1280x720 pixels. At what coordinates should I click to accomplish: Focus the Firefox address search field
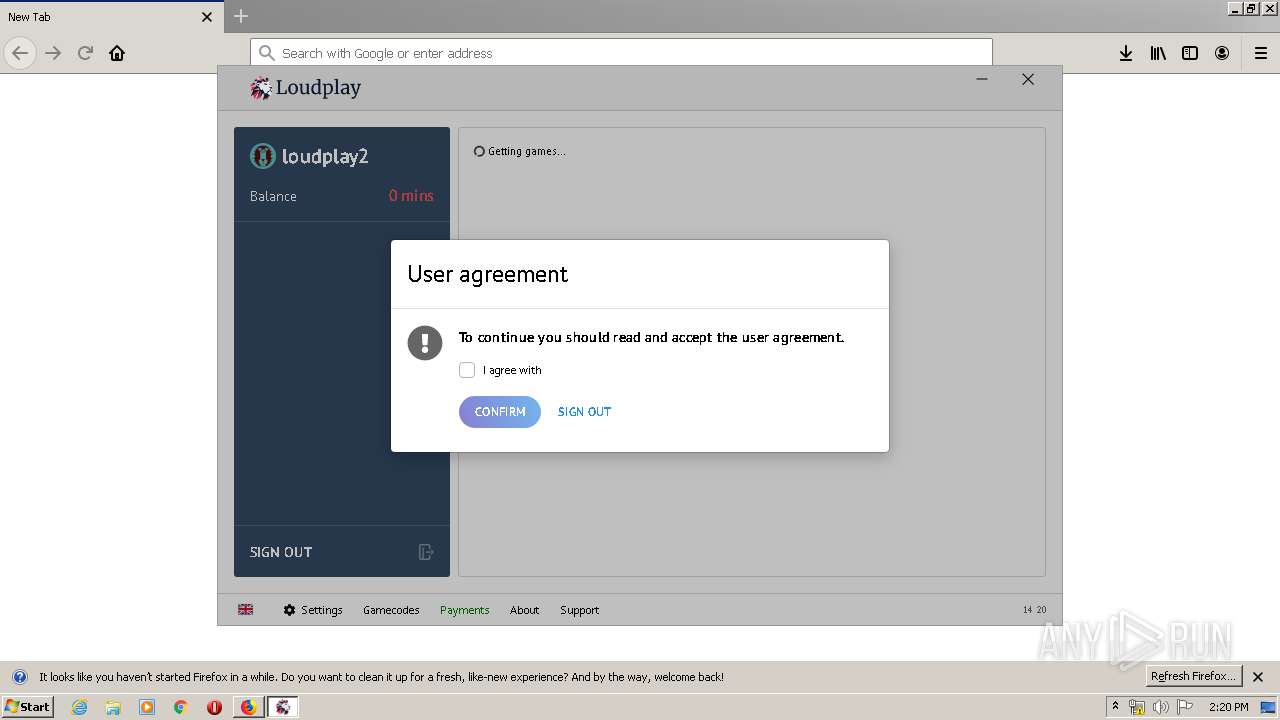pyautogui.click(x=621, y=53)
